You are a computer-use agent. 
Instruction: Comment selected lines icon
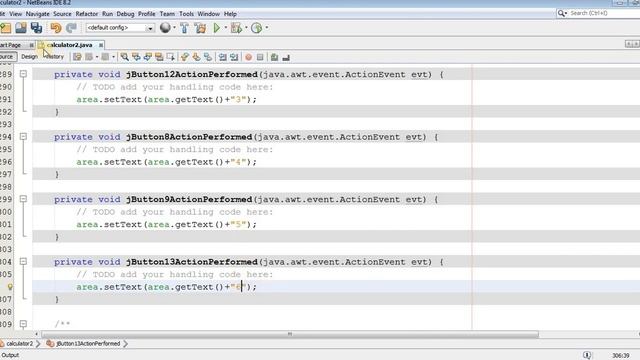pos(275,57)
